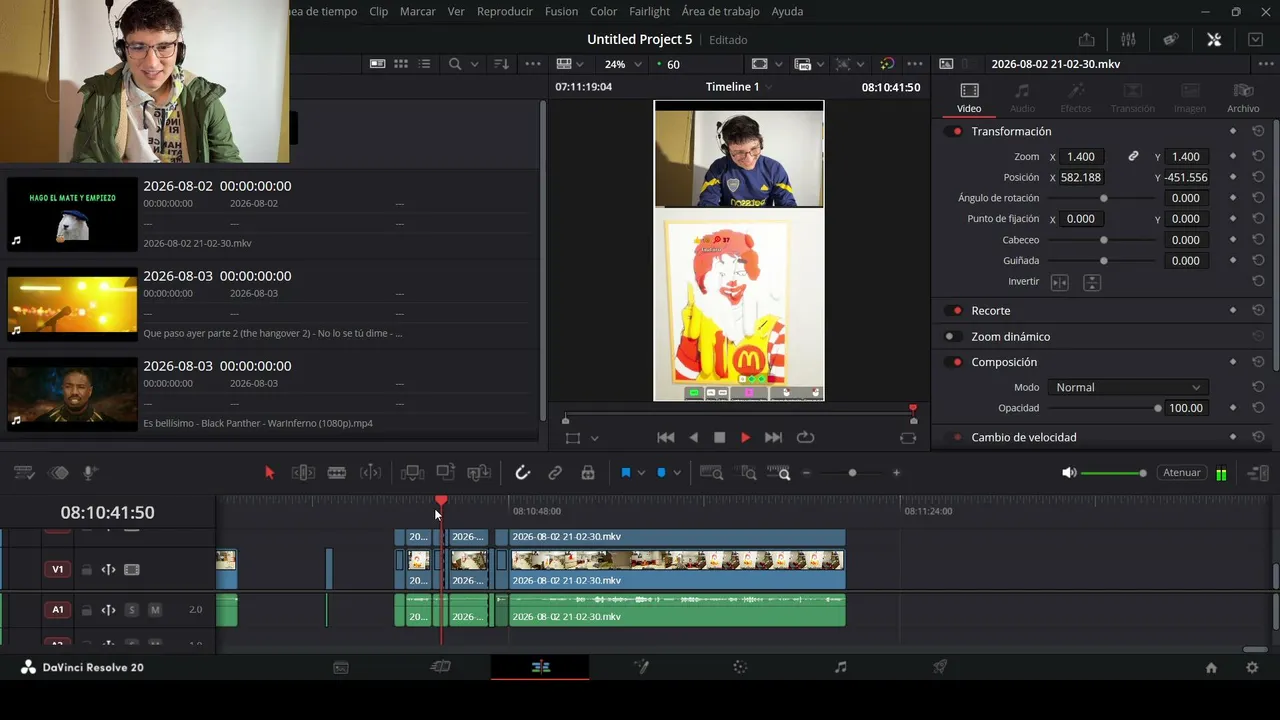Viewport: 1280px width, 720px height.
Task: Mute the speaker volume icon
Action: [x=1069, y=473]
